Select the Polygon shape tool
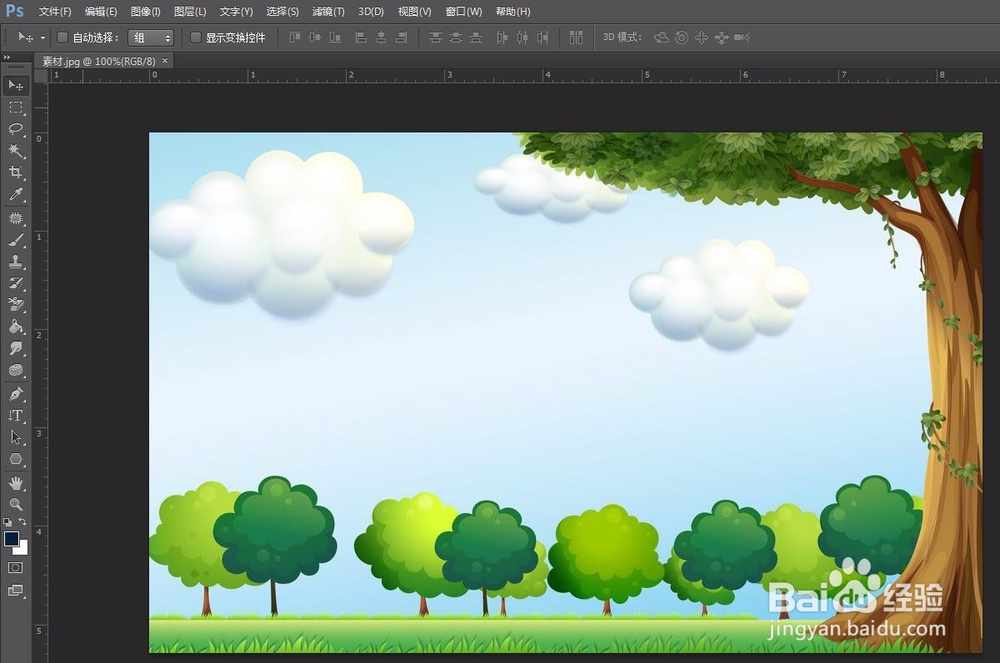 tap(15, 459)
